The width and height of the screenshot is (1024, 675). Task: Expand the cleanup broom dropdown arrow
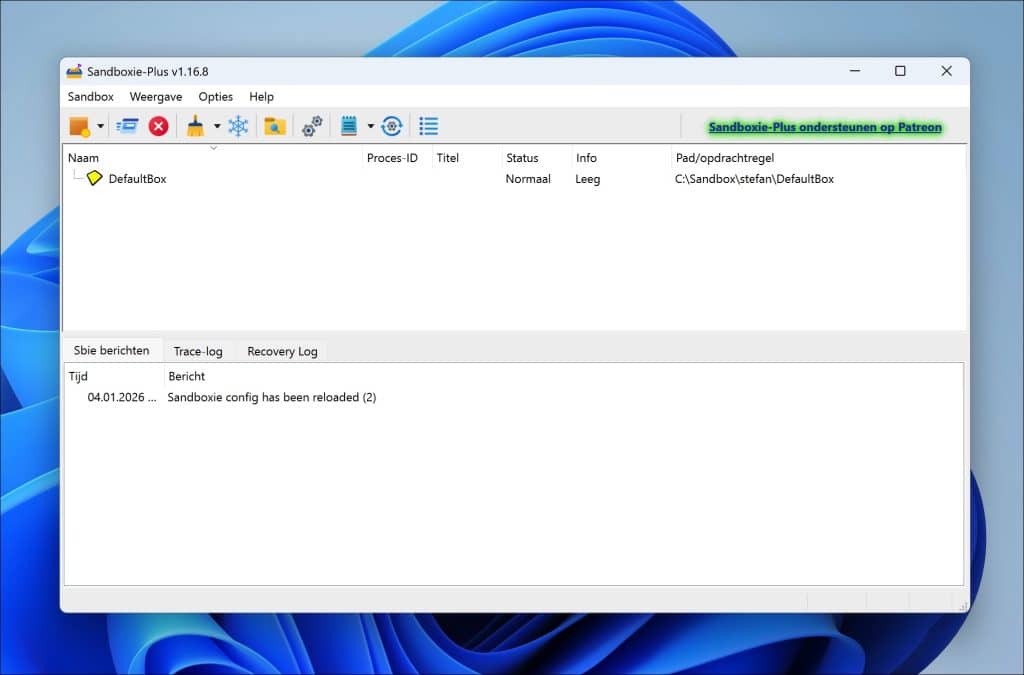pyautogui.click(x=217, y=127)
